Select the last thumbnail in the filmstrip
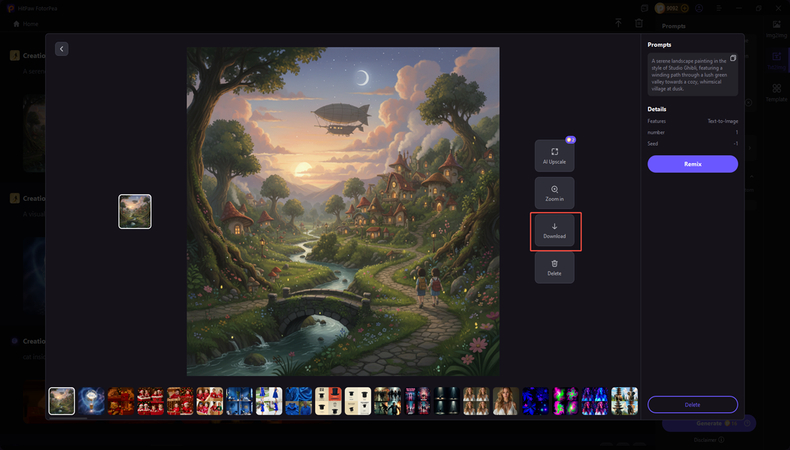Screen dimensions: 790x450 point(624,401)
